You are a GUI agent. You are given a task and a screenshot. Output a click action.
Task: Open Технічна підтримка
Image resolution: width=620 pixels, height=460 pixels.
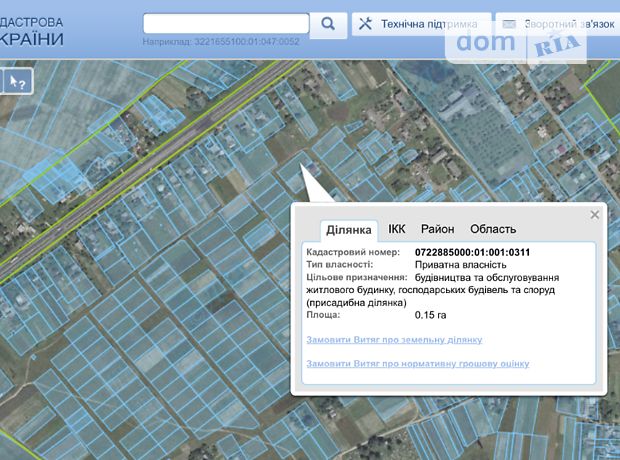(422, 24)
